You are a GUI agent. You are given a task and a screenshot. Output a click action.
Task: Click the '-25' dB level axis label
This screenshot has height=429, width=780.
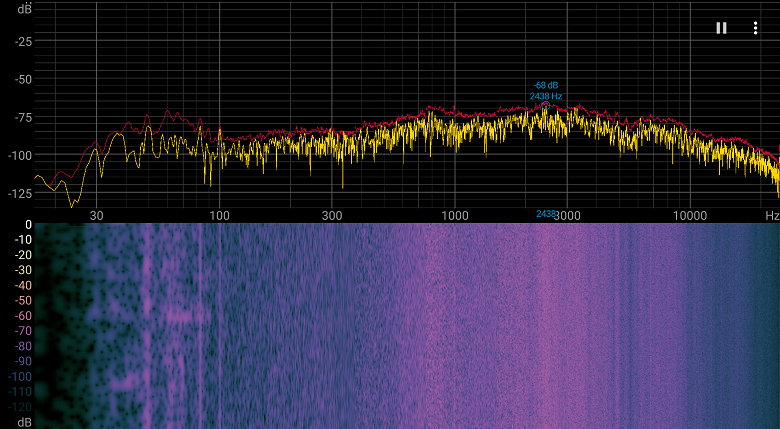[x=23, y=42]
